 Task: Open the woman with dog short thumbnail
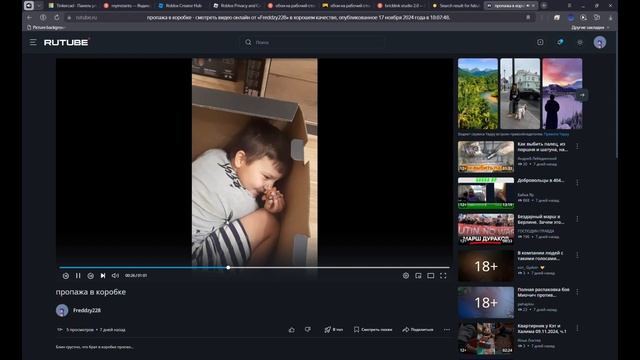(520, 93)
